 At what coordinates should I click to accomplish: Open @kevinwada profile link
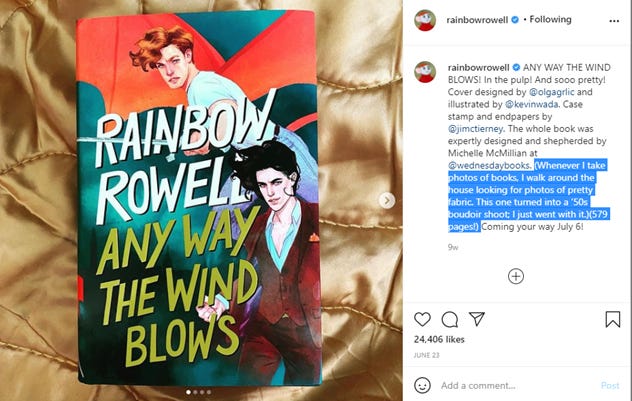[x=532, y=104]
